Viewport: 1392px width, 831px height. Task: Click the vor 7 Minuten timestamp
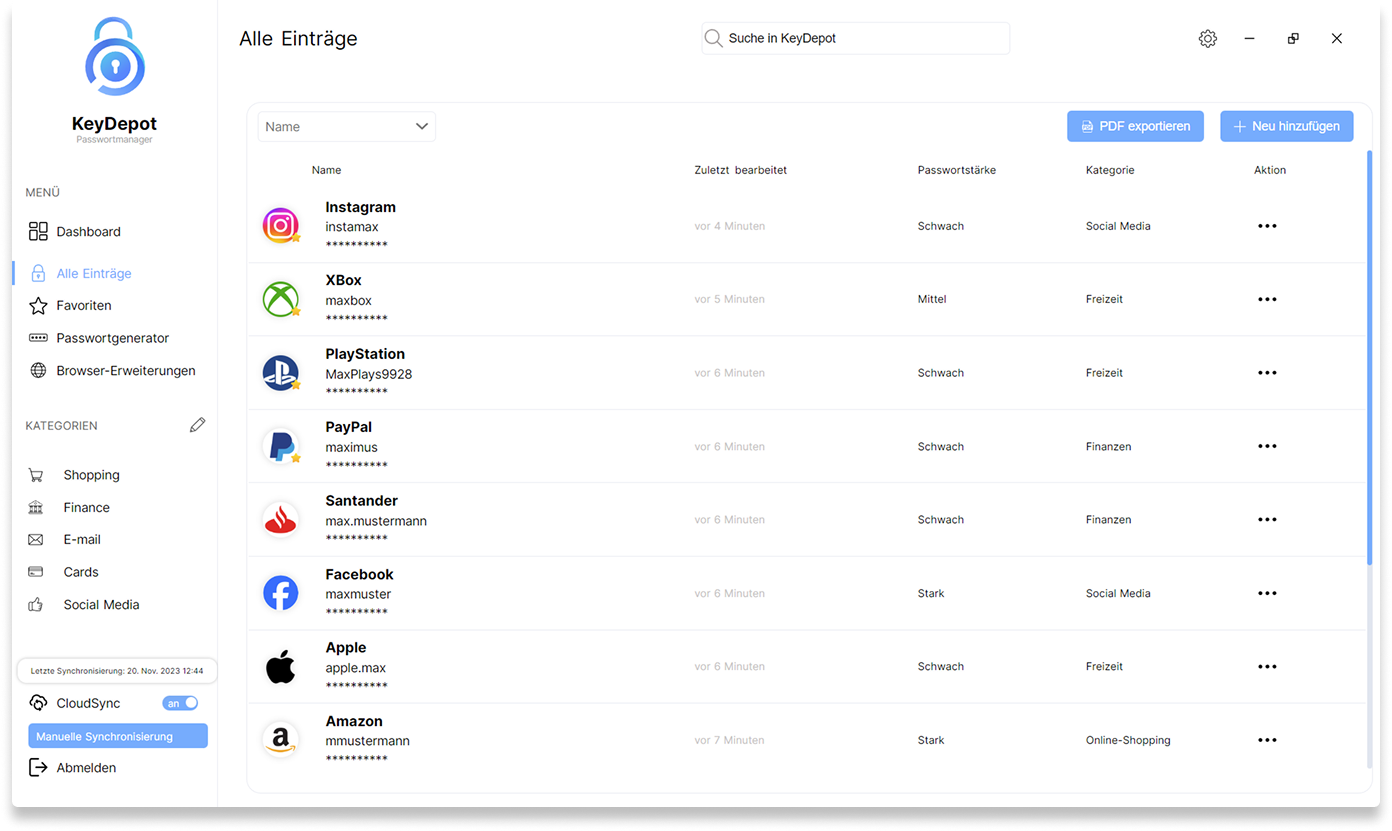[730, 740]
